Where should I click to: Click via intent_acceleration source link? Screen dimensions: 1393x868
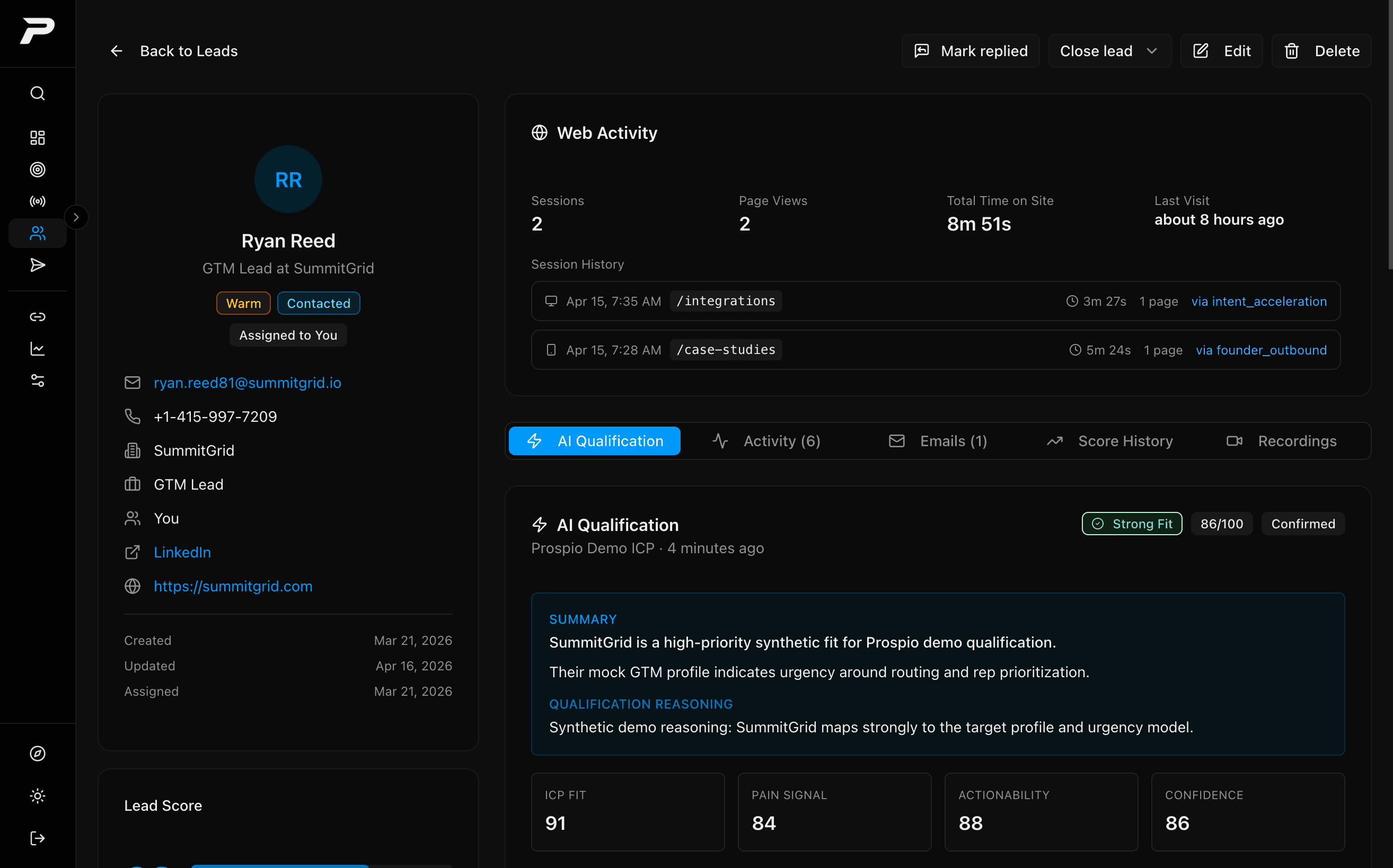point(1259,302)
